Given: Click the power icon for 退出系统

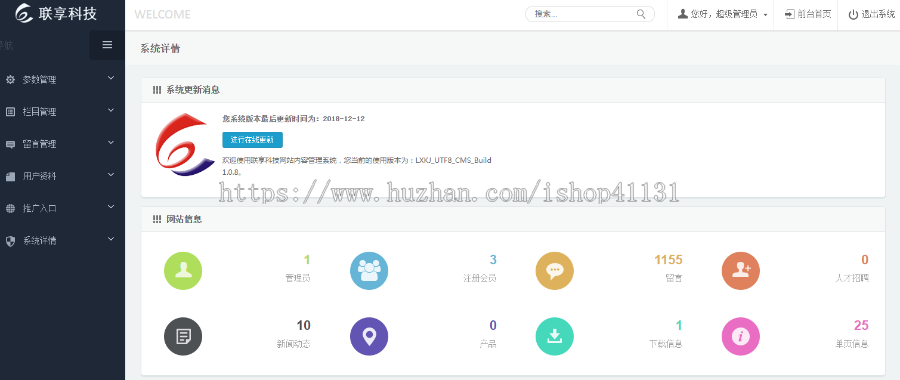Looking at the screenshot, I should 854,14.
